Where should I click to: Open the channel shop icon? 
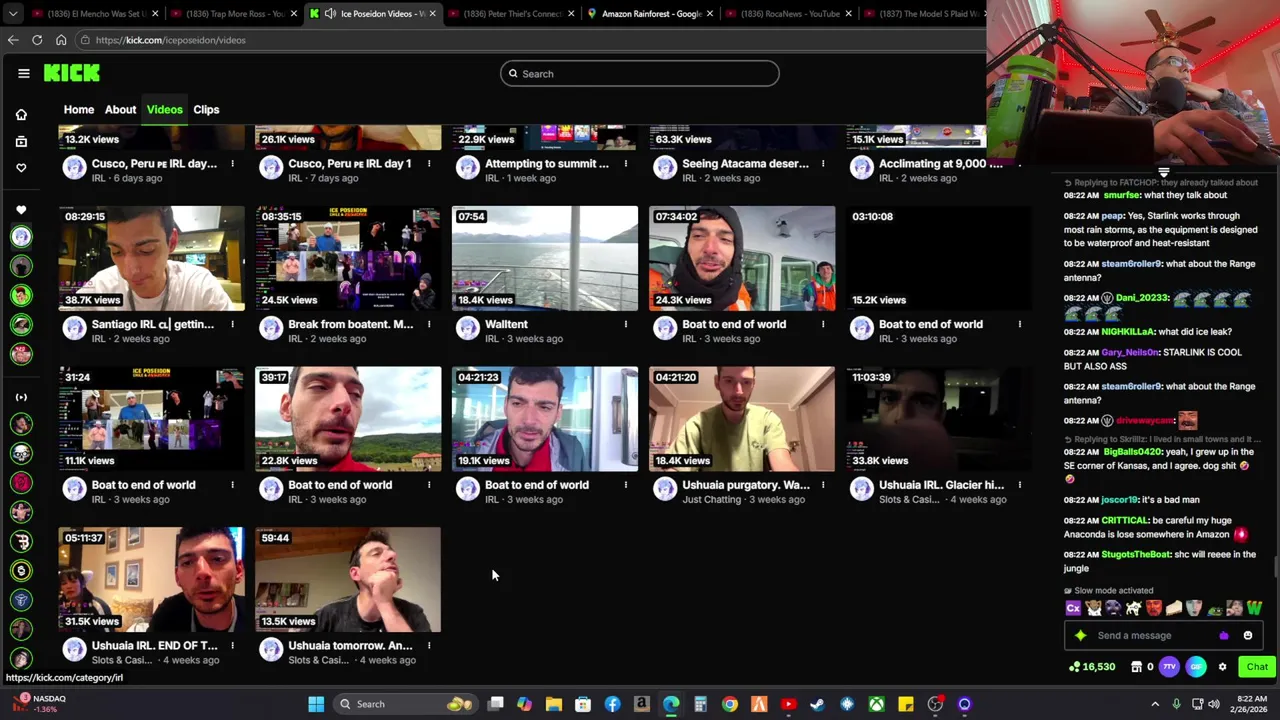1136,667
